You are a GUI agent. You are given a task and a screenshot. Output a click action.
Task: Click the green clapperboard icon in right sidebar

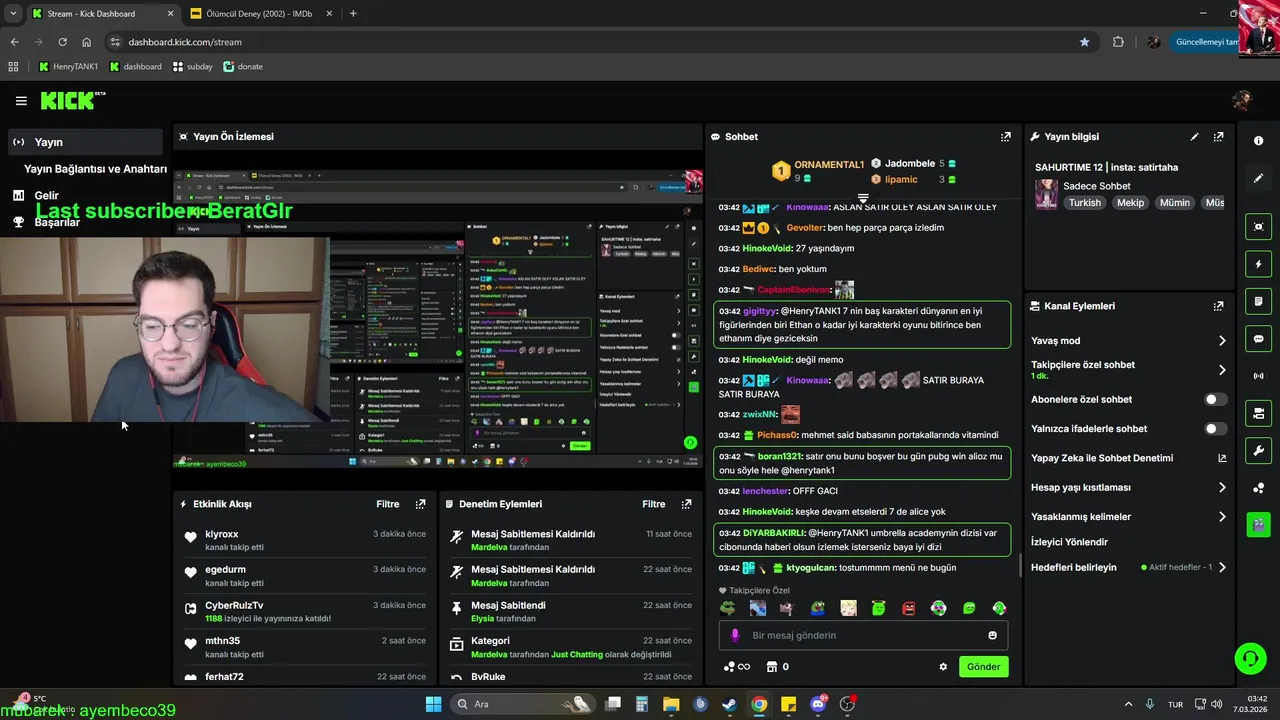pyautogui.click(x=1259, y=524)
